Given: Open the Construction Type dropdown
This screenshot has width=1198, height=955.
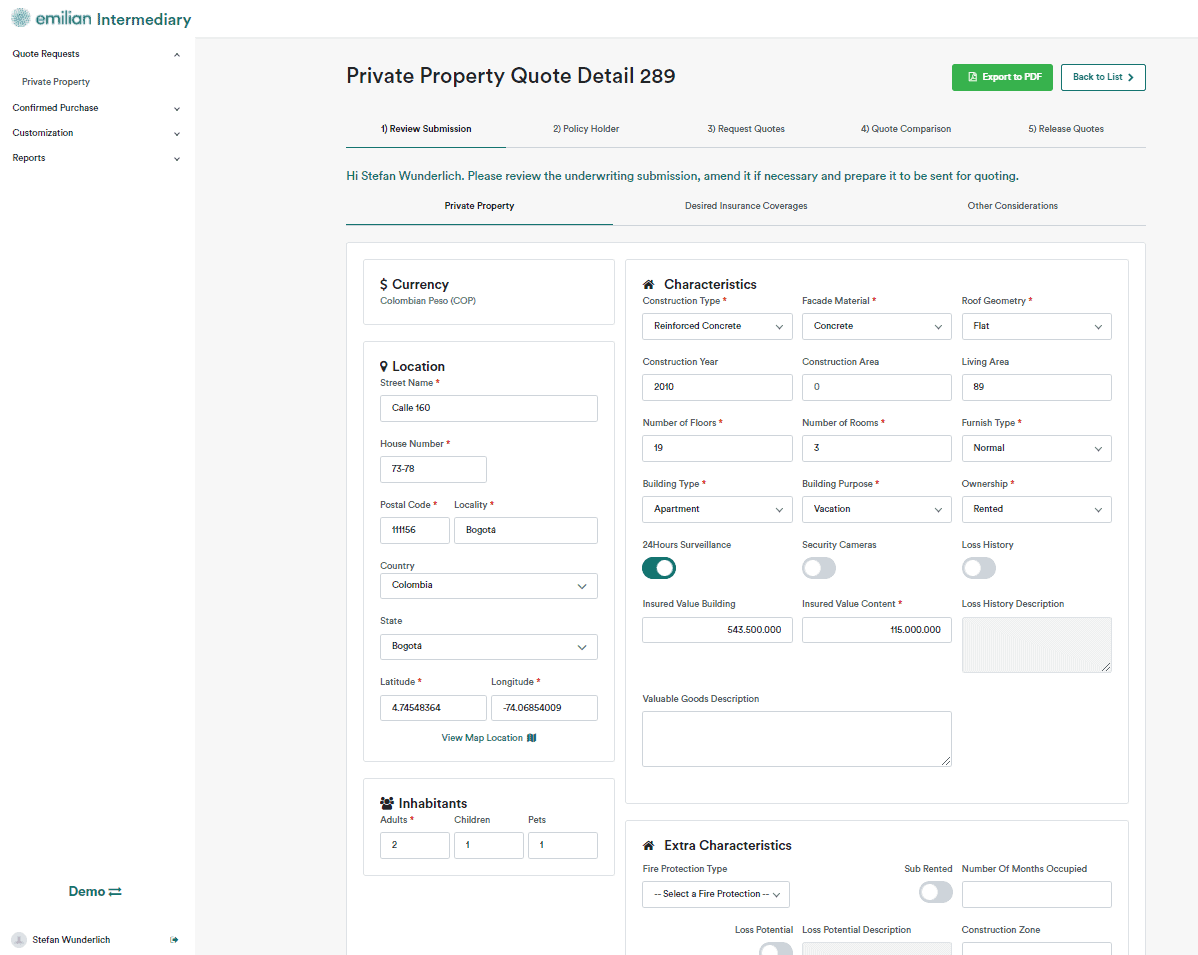Looking at the screenshot, I should coord(717,326).
